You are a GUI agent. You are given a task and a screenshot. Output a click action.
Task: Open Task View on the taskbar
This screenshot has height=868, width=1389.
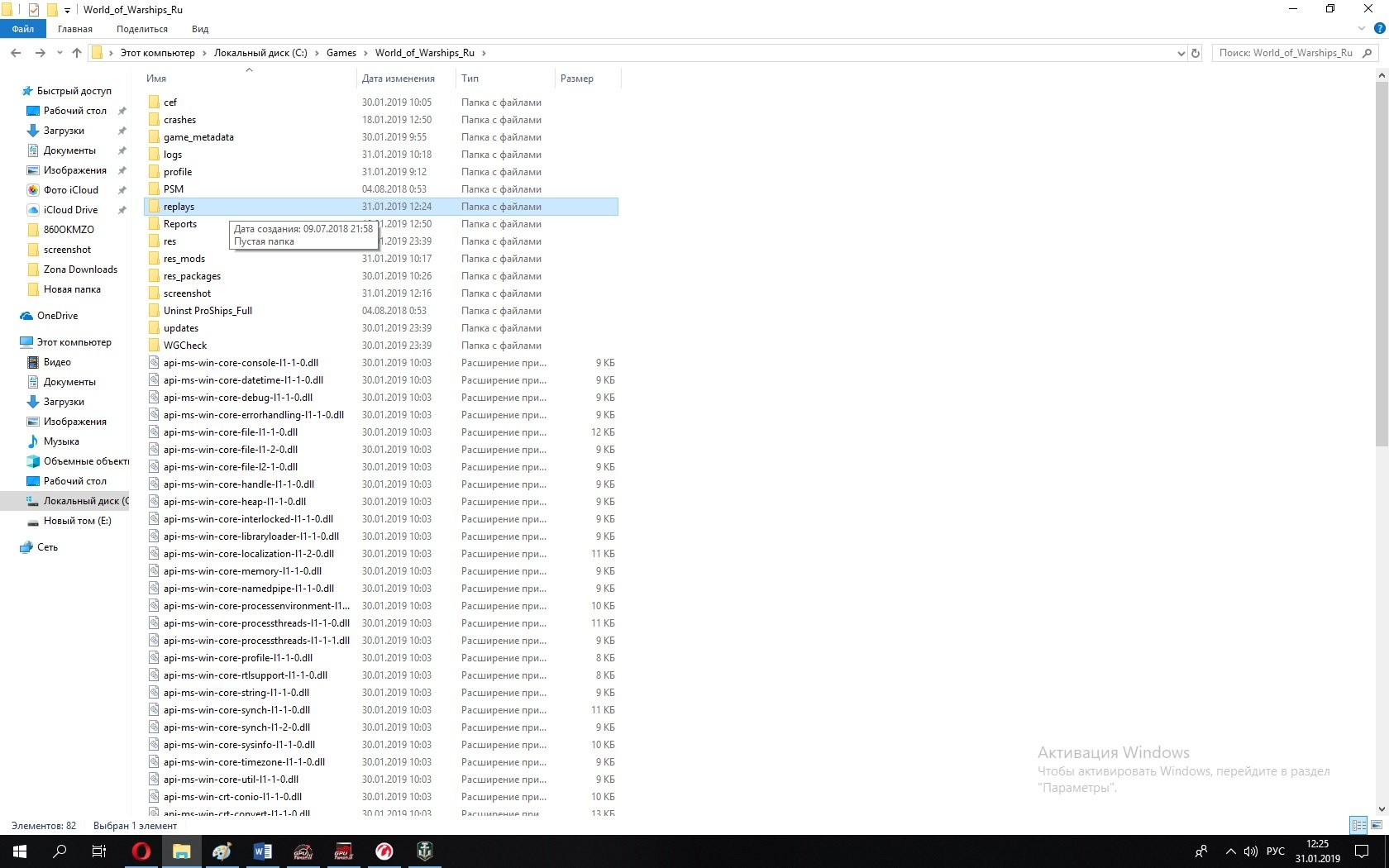pos(99,851)
